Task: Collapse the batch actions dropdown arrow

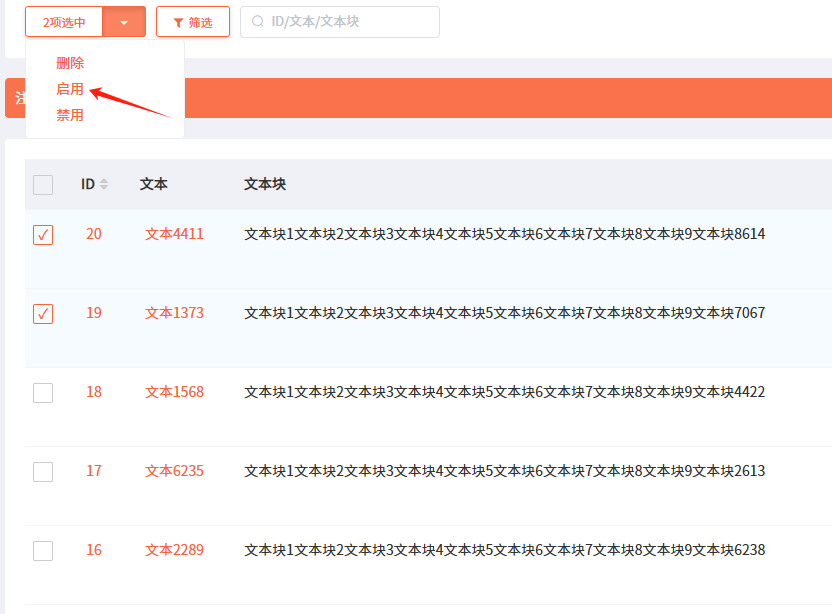Action: coord(124,22)
